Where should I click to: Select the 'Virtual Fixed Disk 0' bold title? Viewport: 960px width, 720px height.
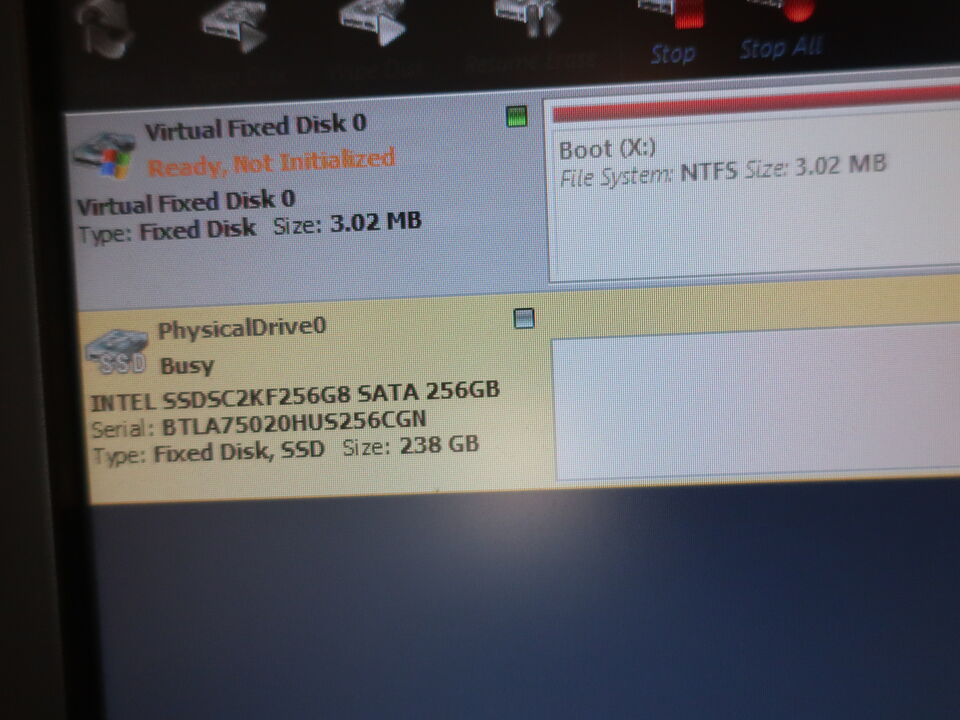[255, 126]
